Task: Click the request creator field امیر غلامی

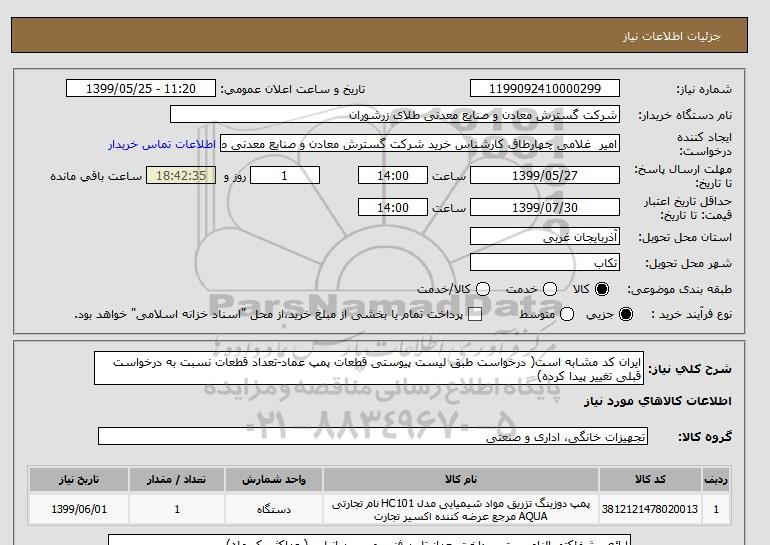Action: [x=420, y=144]
